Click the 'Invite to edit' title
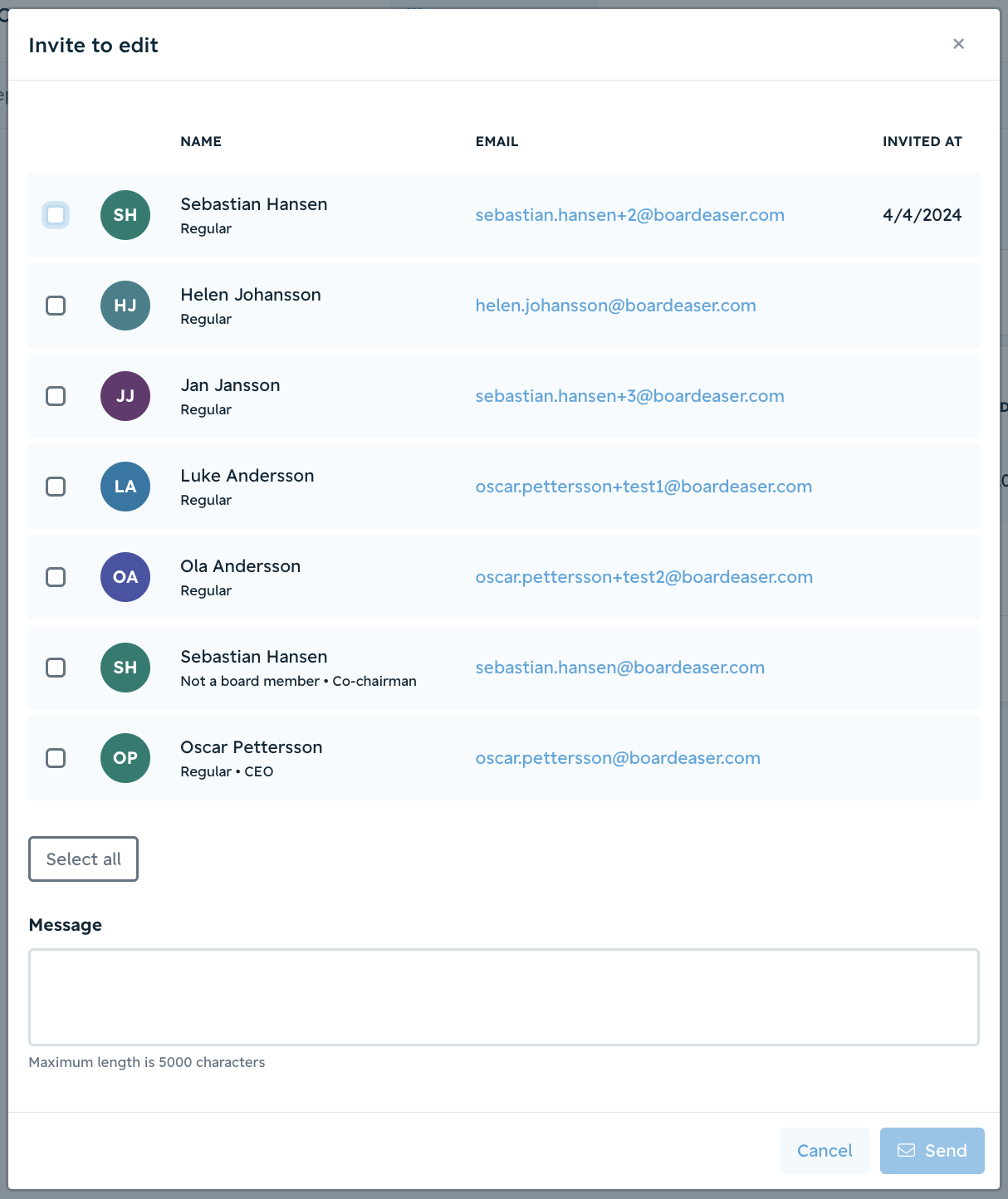 click(93, 45)
